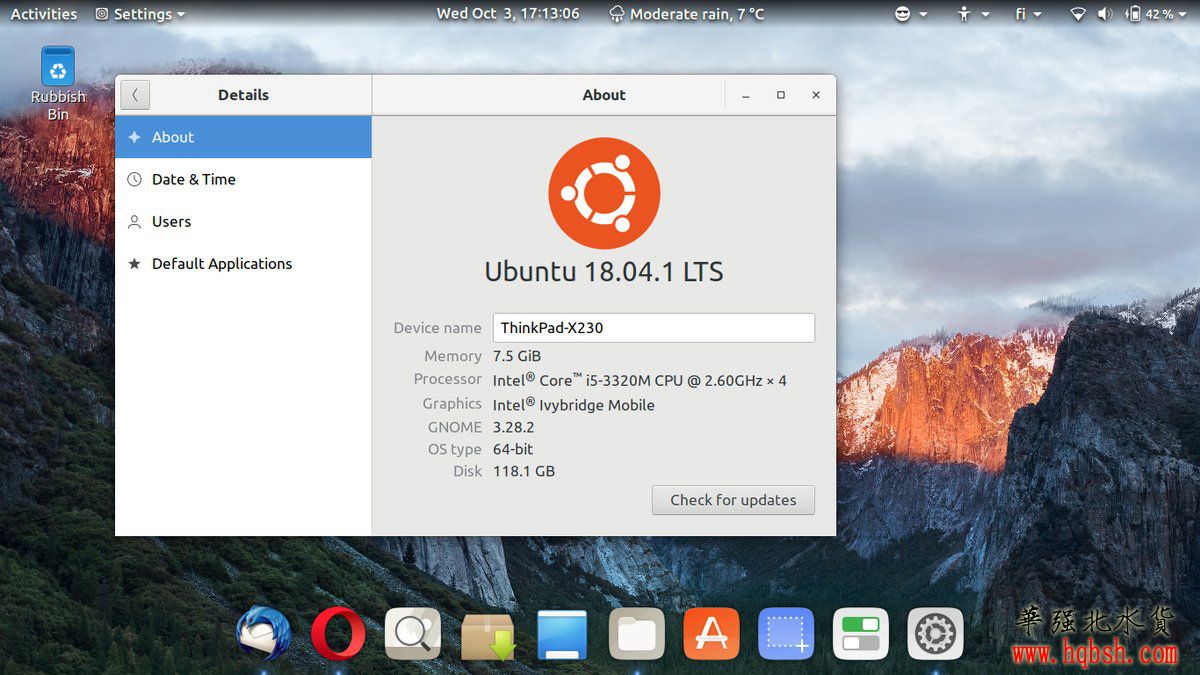Click the Device name text field

click(653, 328)
